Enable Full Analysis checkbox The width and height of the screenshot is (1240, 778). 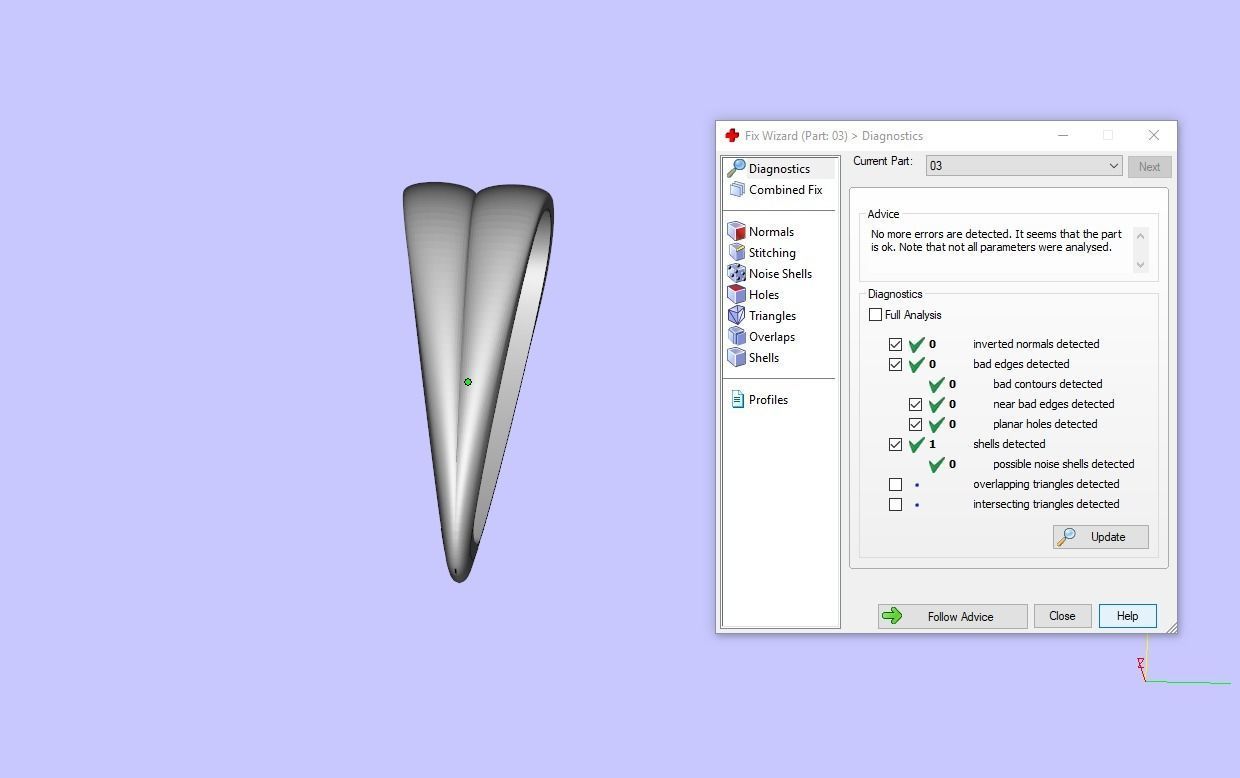(875, 315)
